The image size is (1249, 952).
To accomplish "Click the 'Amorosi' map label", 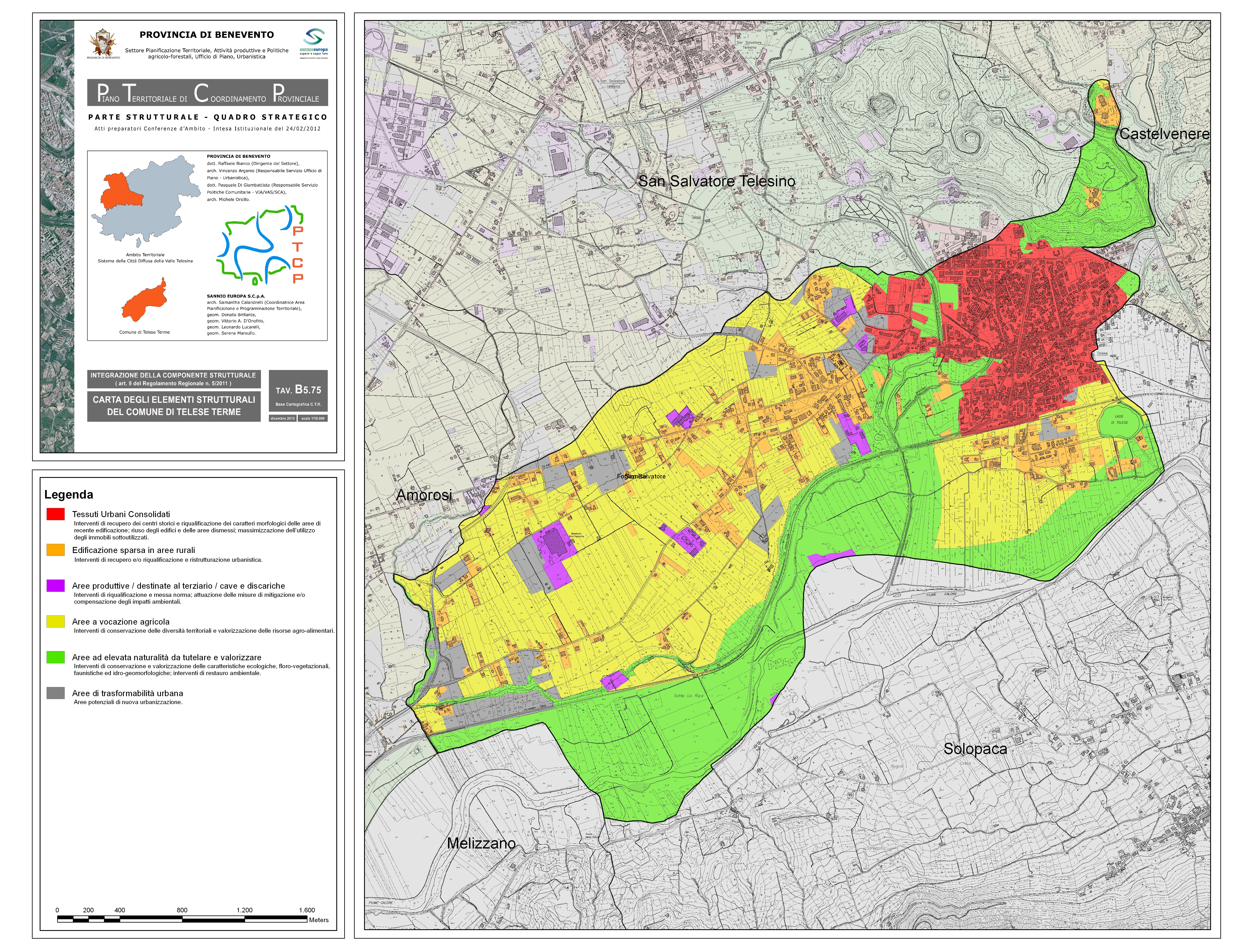I will (424, 495).
